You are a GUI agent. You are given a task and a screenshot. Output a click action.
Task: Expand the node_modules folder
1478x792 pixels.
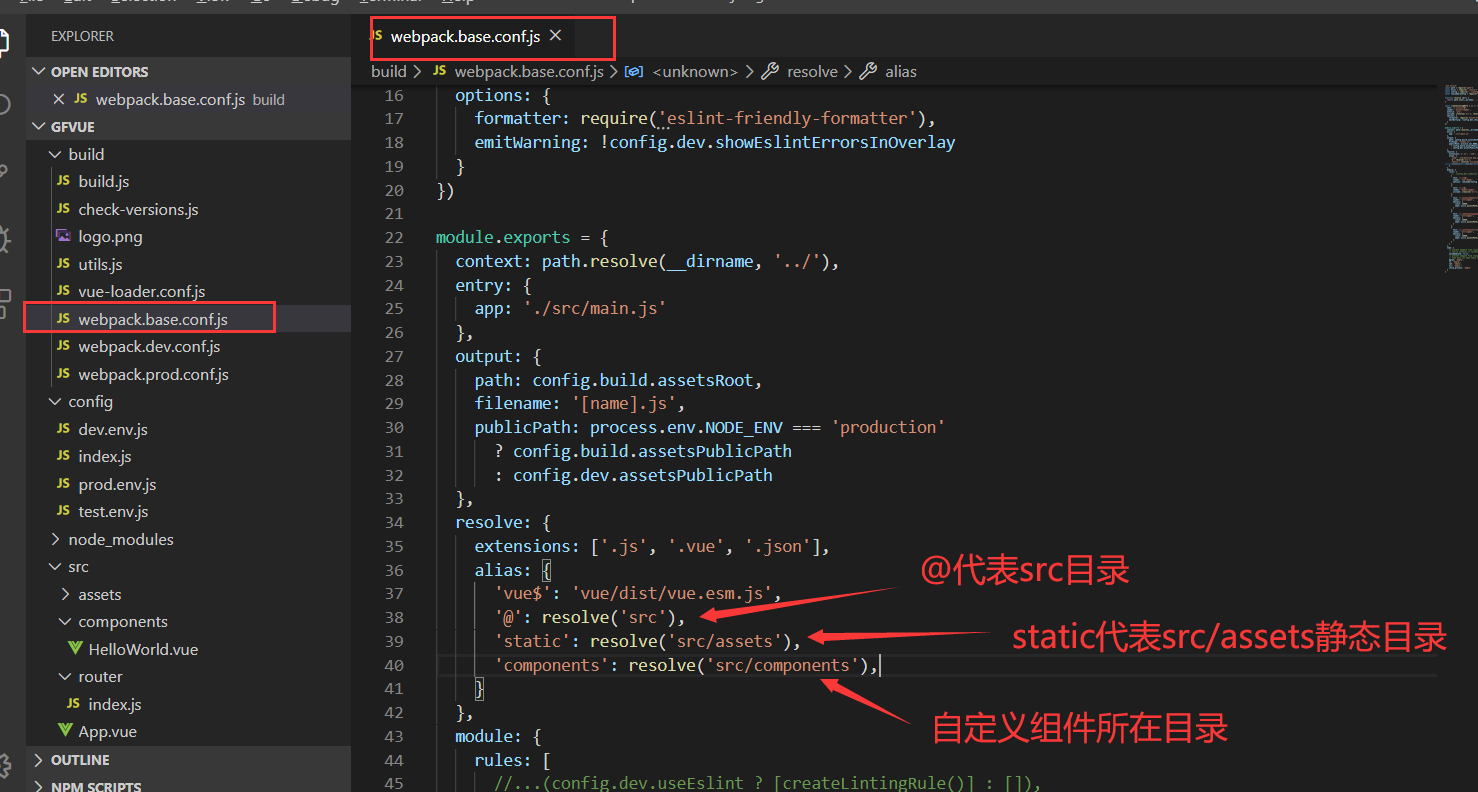pyautogui.click(x=55, y=539)
